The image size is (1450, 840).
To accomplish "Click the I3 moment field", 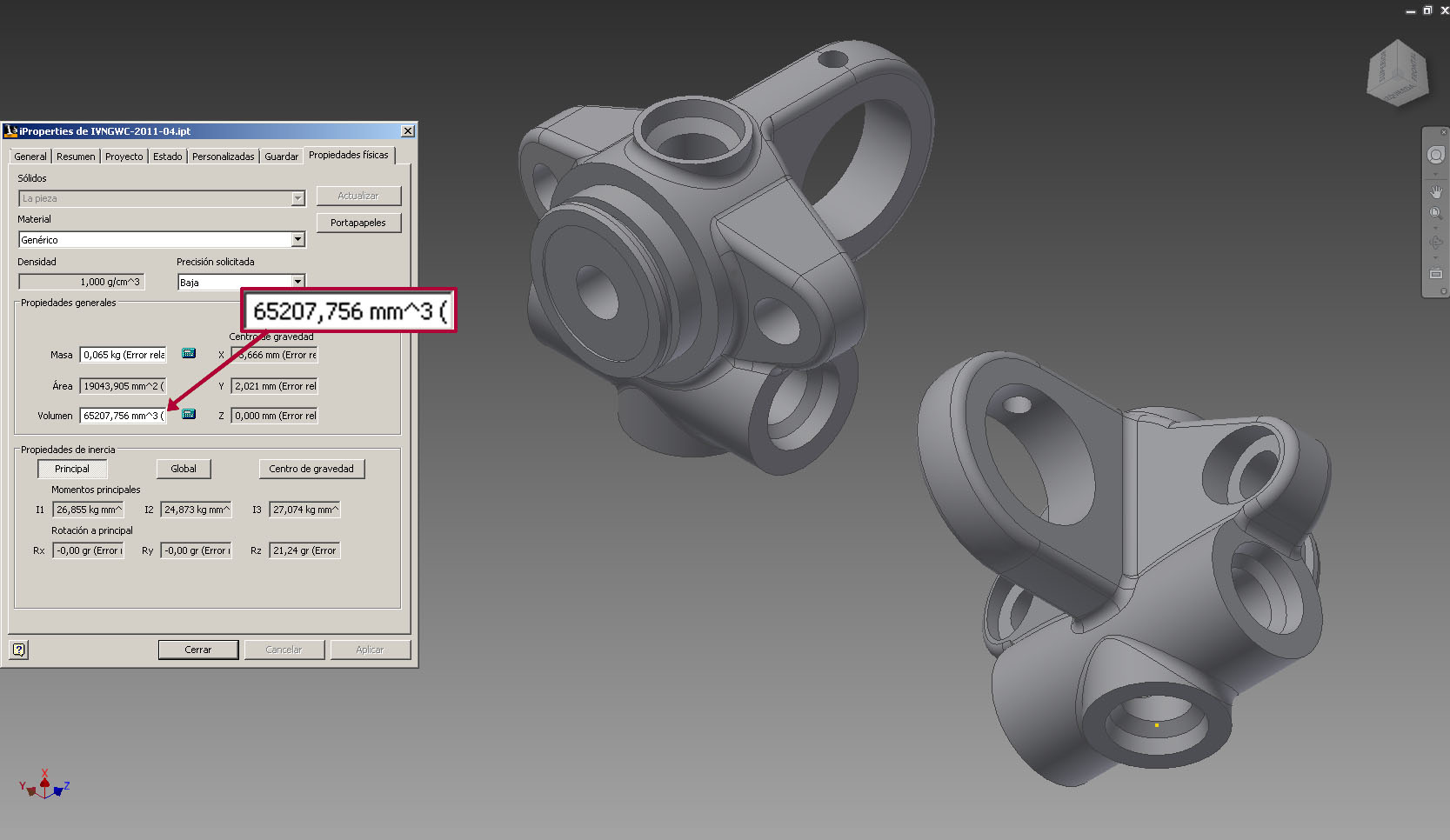I will click(x=304, y=510).
